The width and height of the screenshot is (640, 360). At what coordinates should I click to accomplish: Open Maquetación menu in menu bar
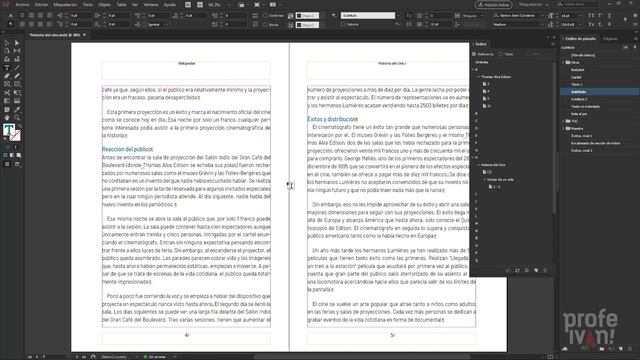65,4
